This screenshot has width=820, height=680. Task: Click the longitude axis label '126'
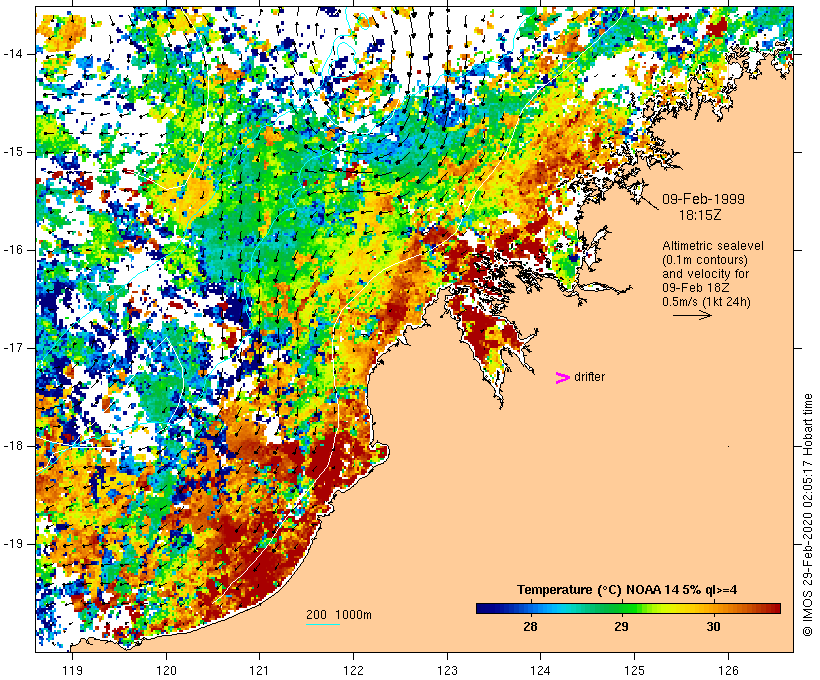tap(728, 670)
